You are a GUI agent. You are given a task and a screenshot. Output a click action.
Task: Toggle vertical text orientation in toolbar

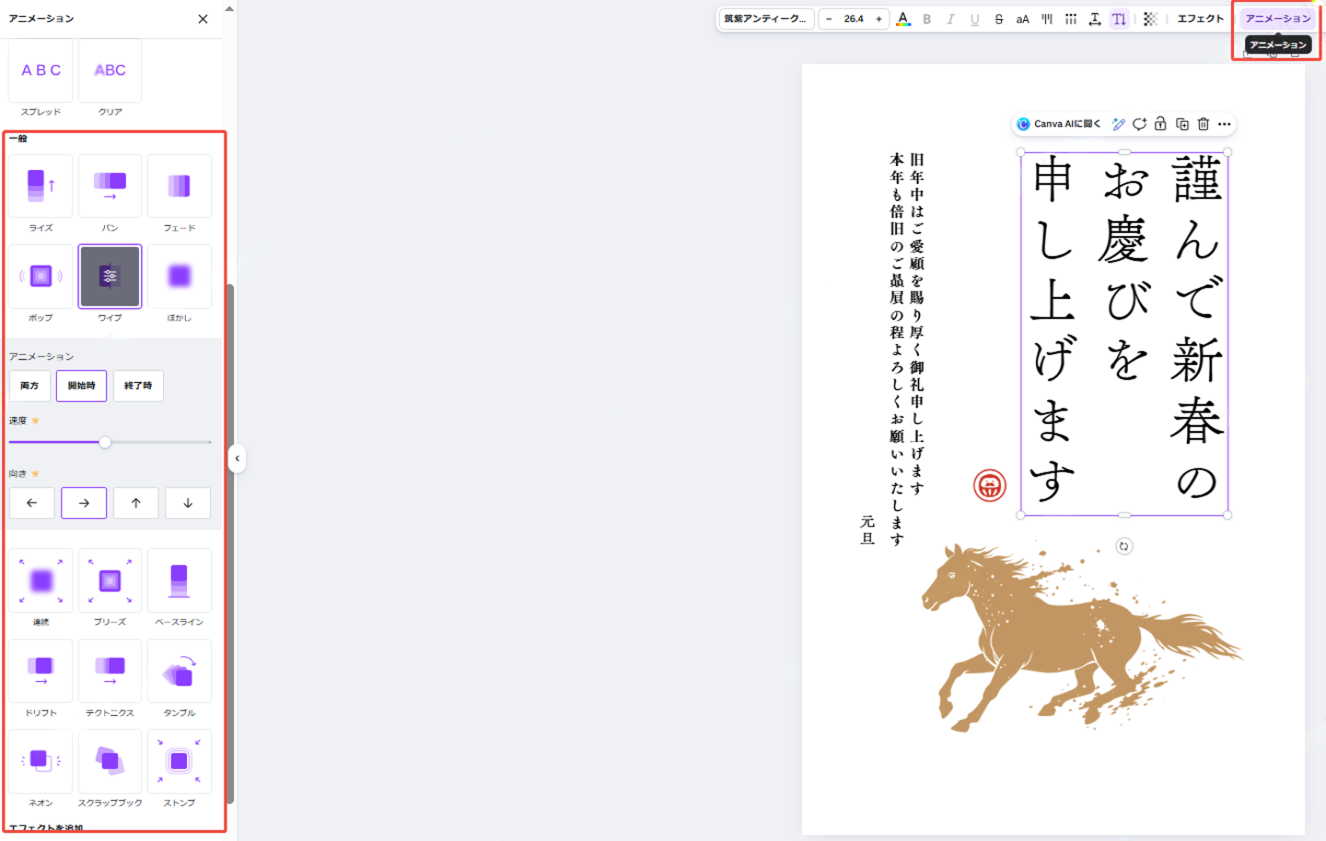point(1119,18)
